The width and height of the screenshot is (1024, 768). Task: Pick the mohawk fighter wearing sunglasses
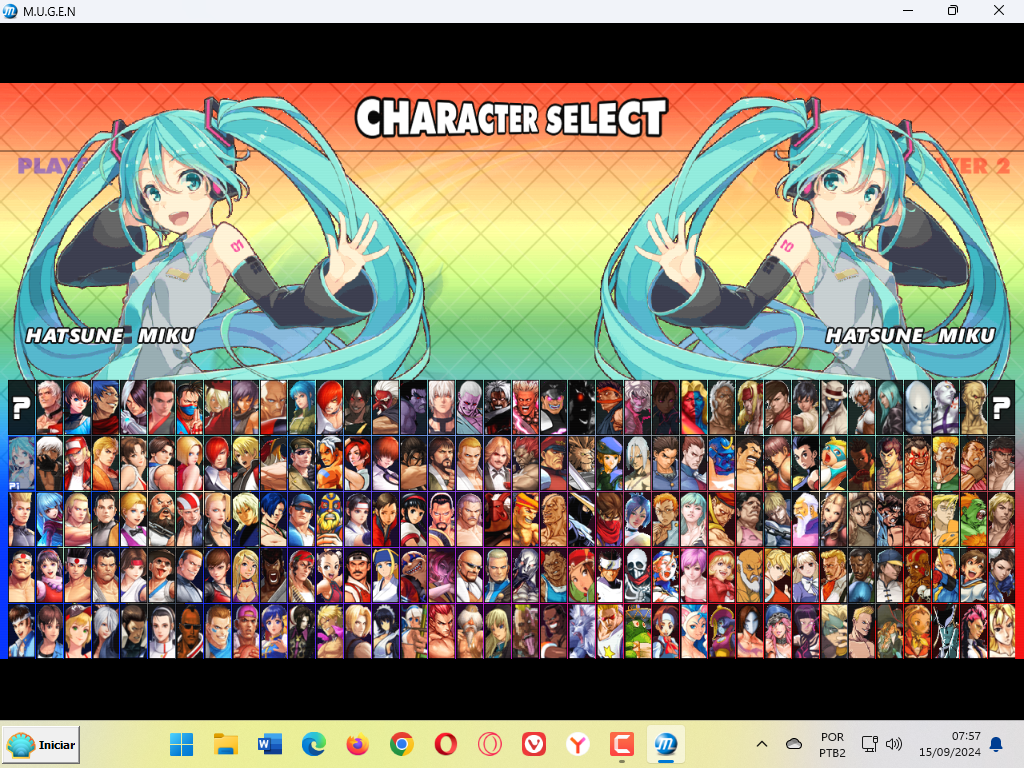coord(189,632)
